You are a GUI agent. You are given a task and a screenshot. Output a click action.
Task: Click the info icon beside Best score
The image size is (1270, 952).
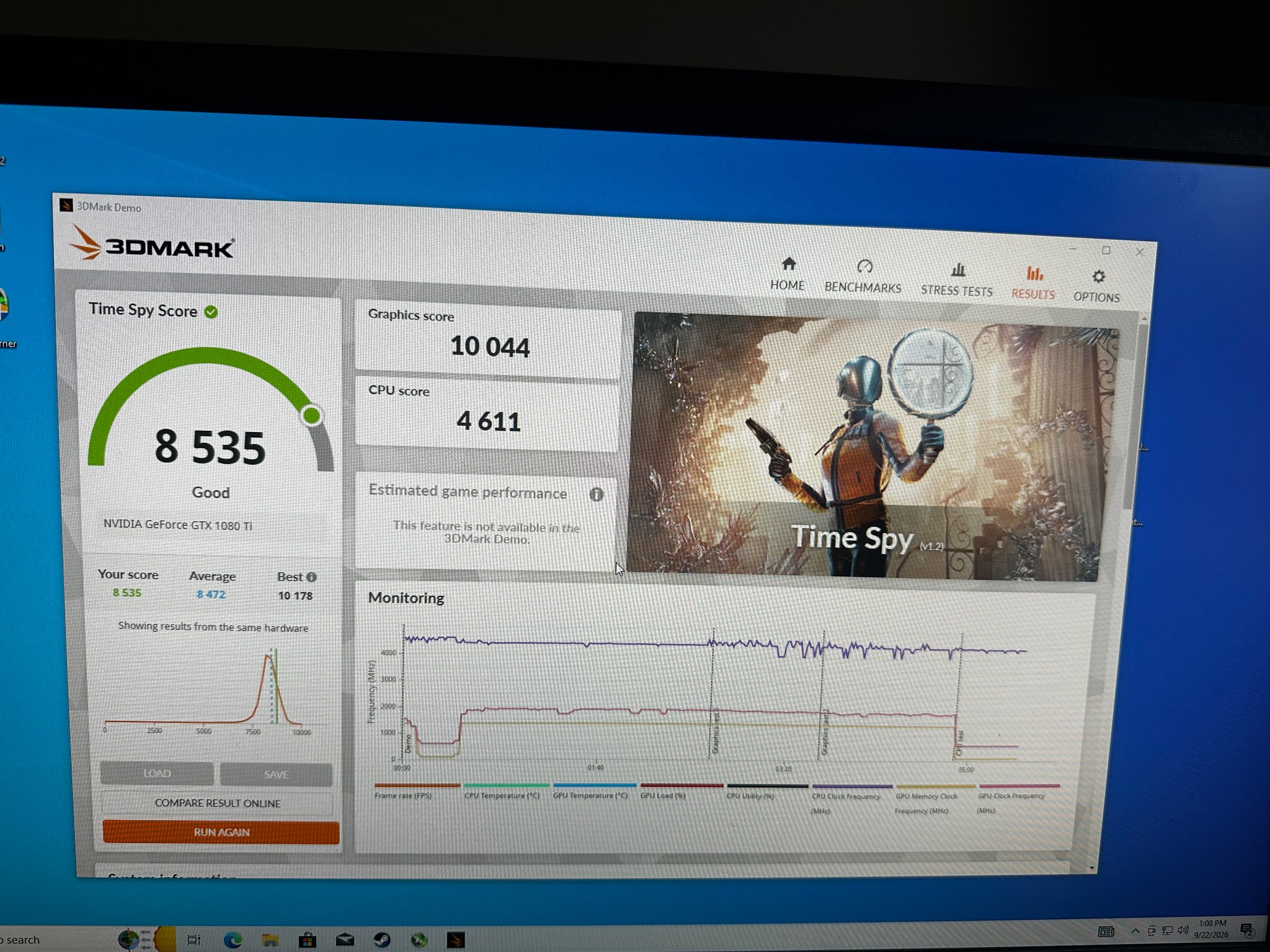tap(311, 577)
